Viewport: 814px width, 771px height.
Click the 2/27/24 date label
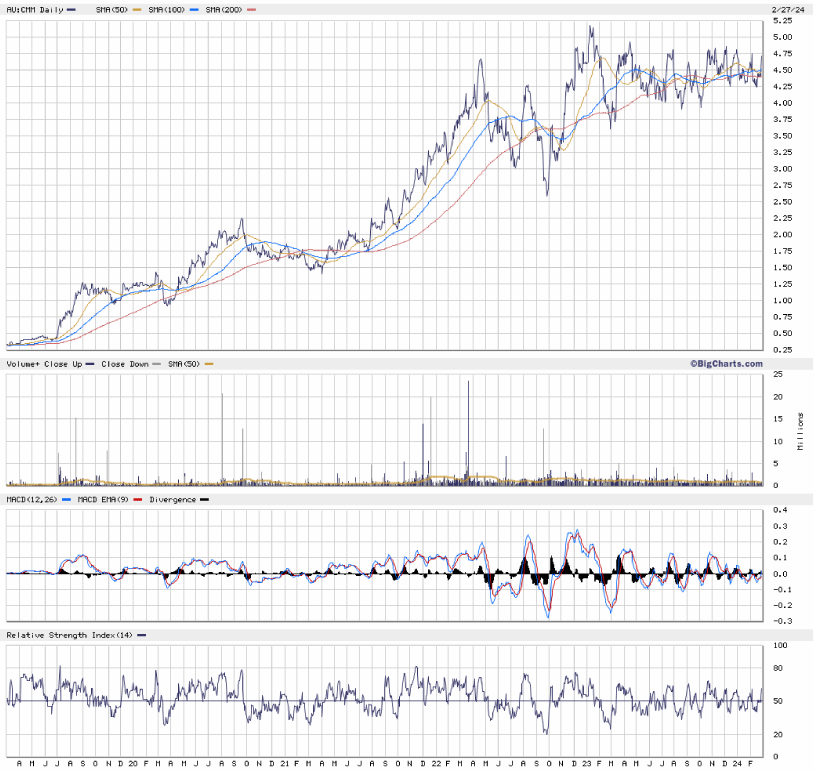(x=787, y=9)
